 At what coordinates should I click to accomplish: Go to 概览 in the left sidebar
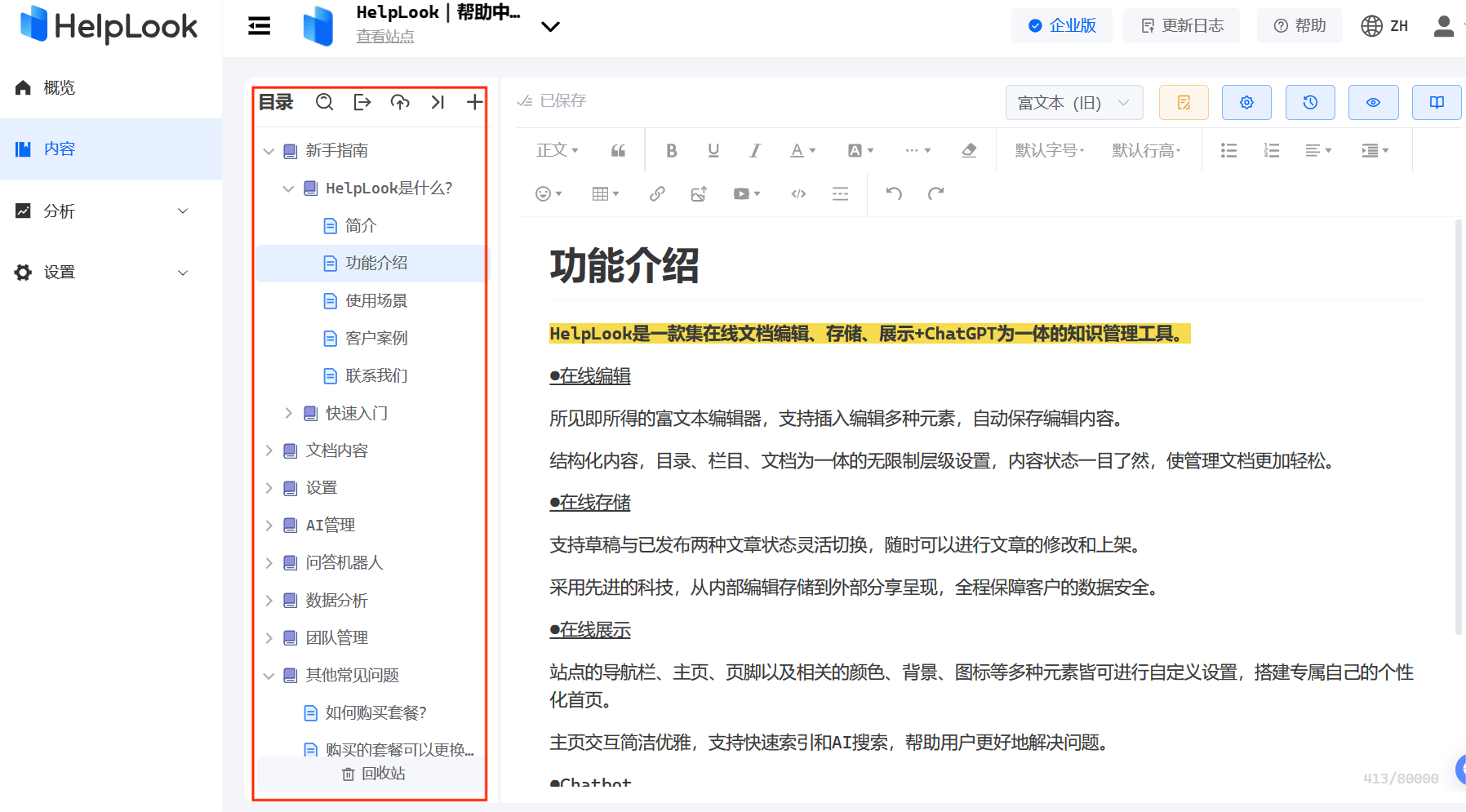click(111, 87)
